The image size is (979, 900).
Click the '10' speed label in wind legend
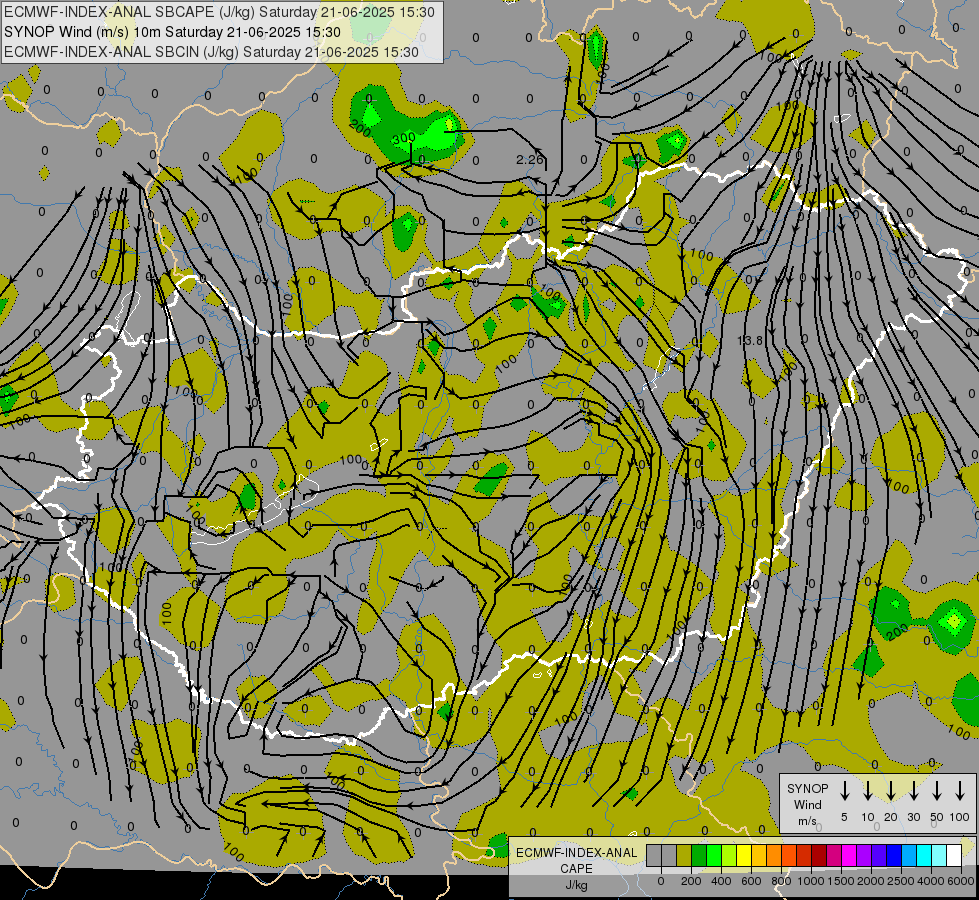point(868,817)
